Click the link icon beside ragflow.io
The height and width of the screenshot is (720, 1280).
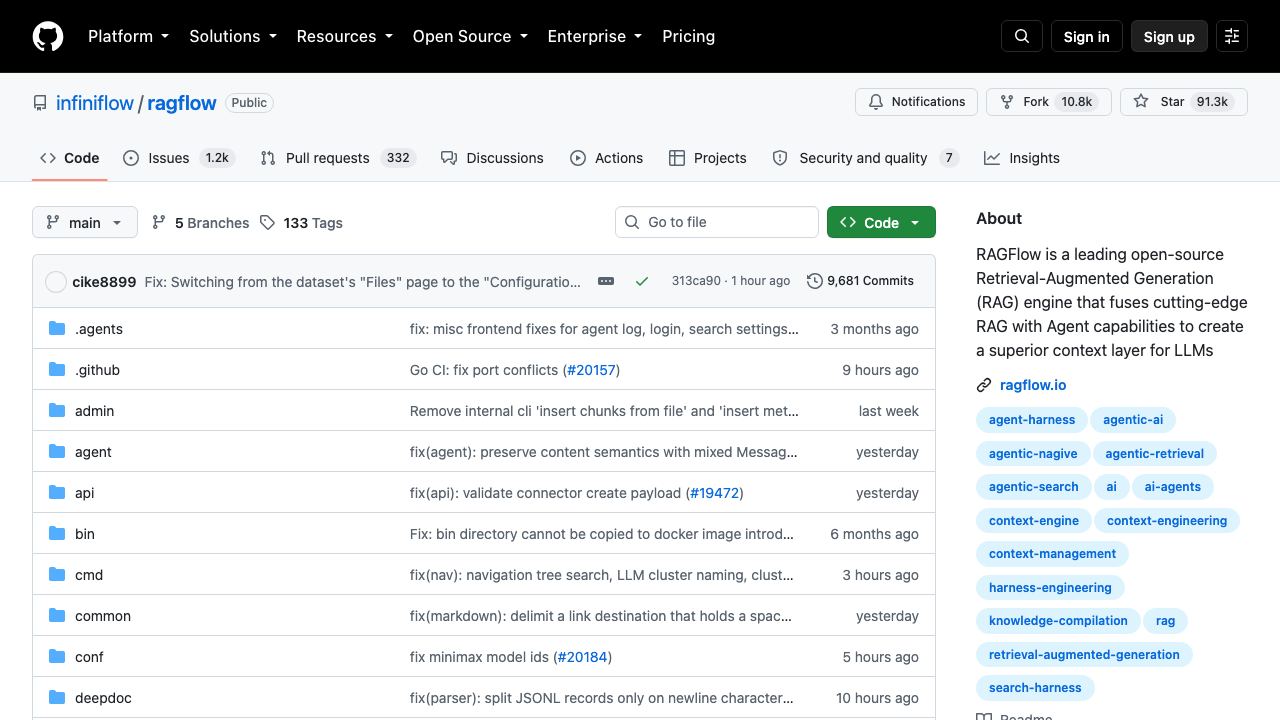pos(984,385)
